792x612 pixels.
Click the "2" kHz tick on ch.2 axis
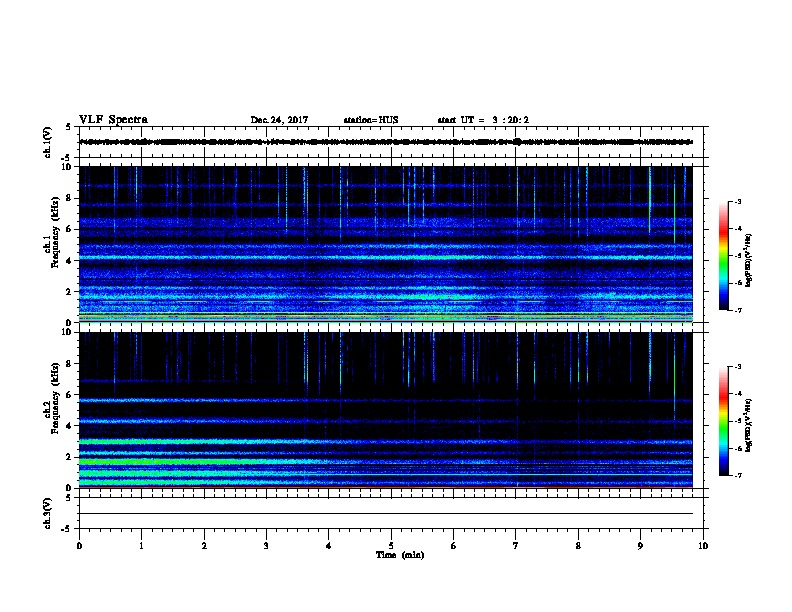[x=69, y=457]
